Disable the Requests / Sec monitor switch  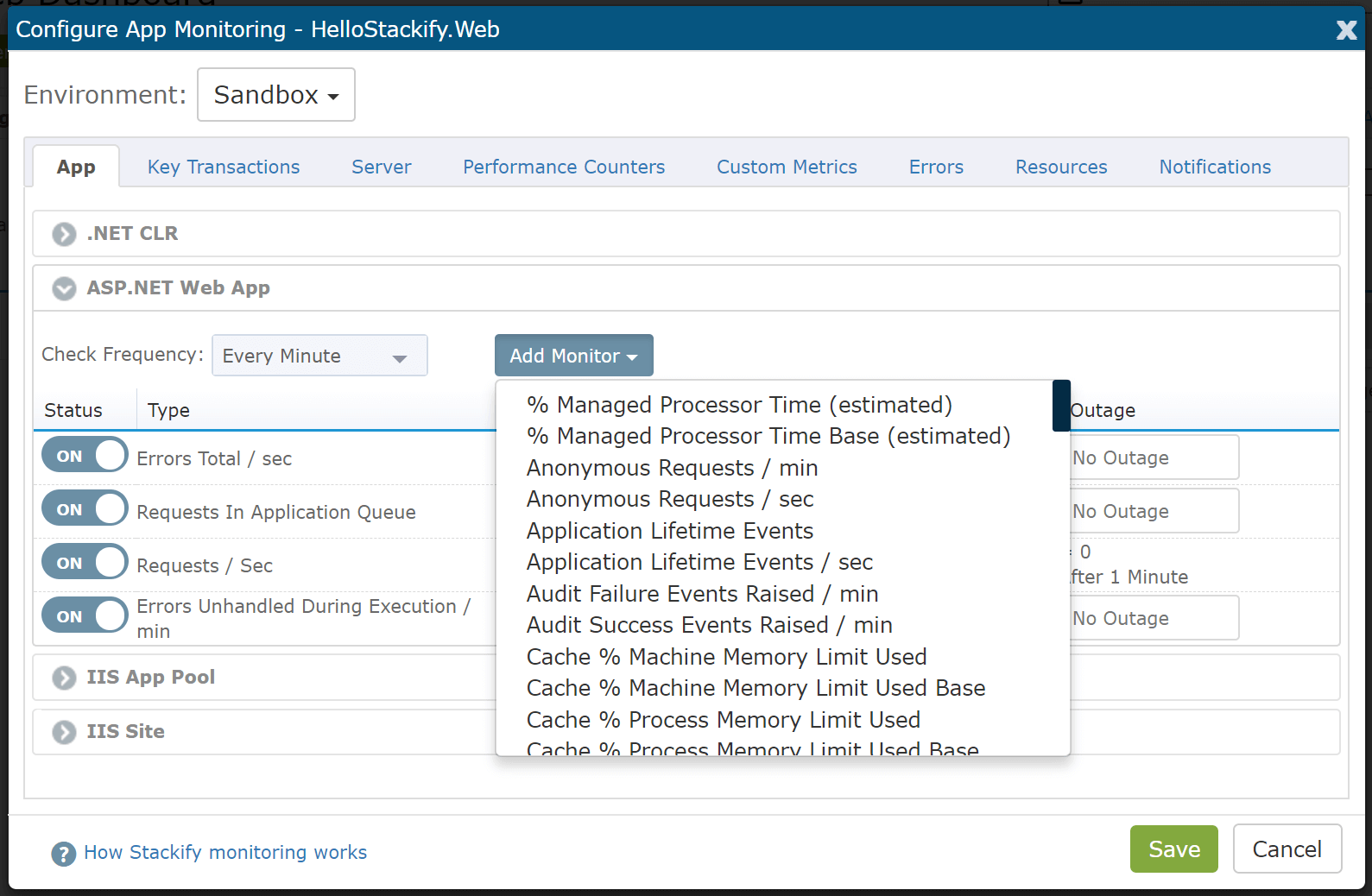tap(85, 562)
